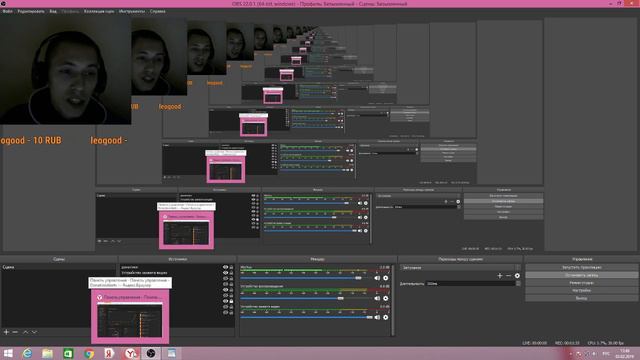640x360 pixels.
Task: Open the Коллекция сцен menu
Action: pos(99,11)
